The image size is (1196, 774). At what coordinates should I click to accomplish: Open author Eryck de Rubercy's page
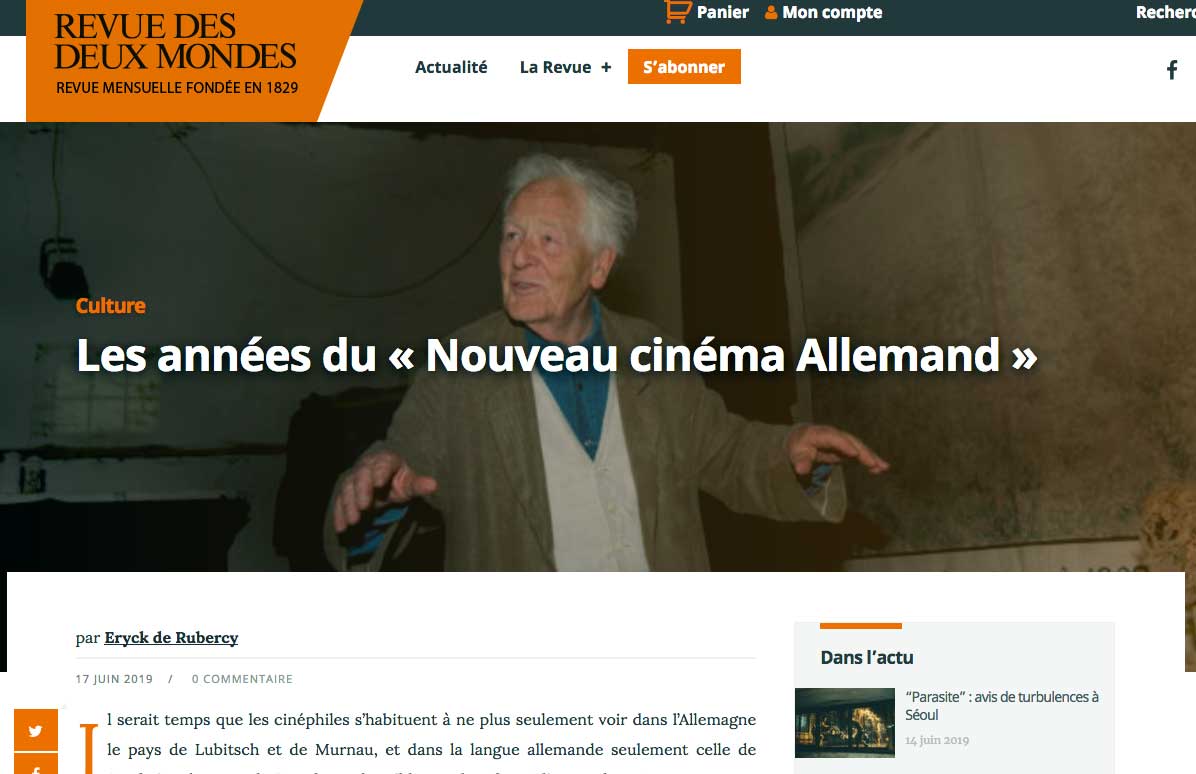click(x=171, y=638)
